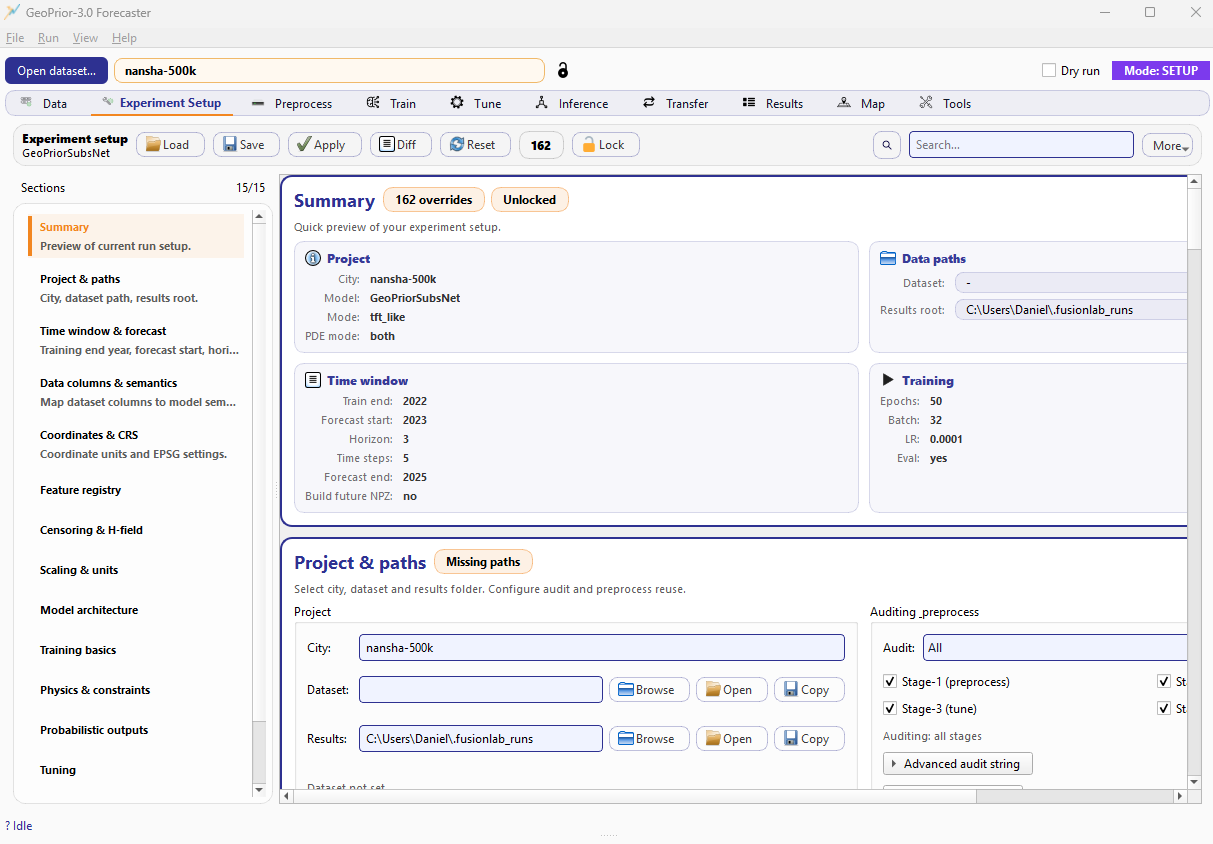
Task: Enable the Dry run checkbox
Action: pyautogui.click(x=1049, y=71)
